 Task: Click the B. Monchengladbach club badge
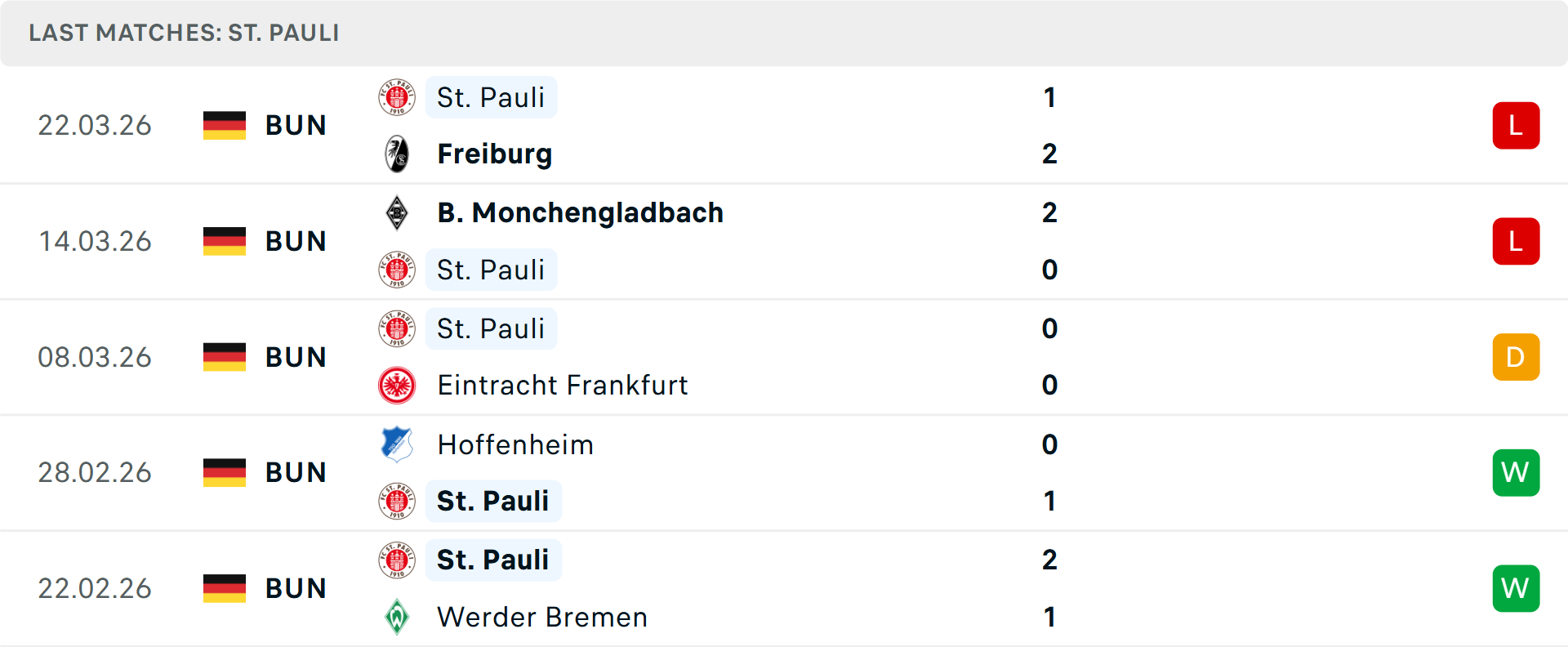pyautogui.click(x=398, y=212)
